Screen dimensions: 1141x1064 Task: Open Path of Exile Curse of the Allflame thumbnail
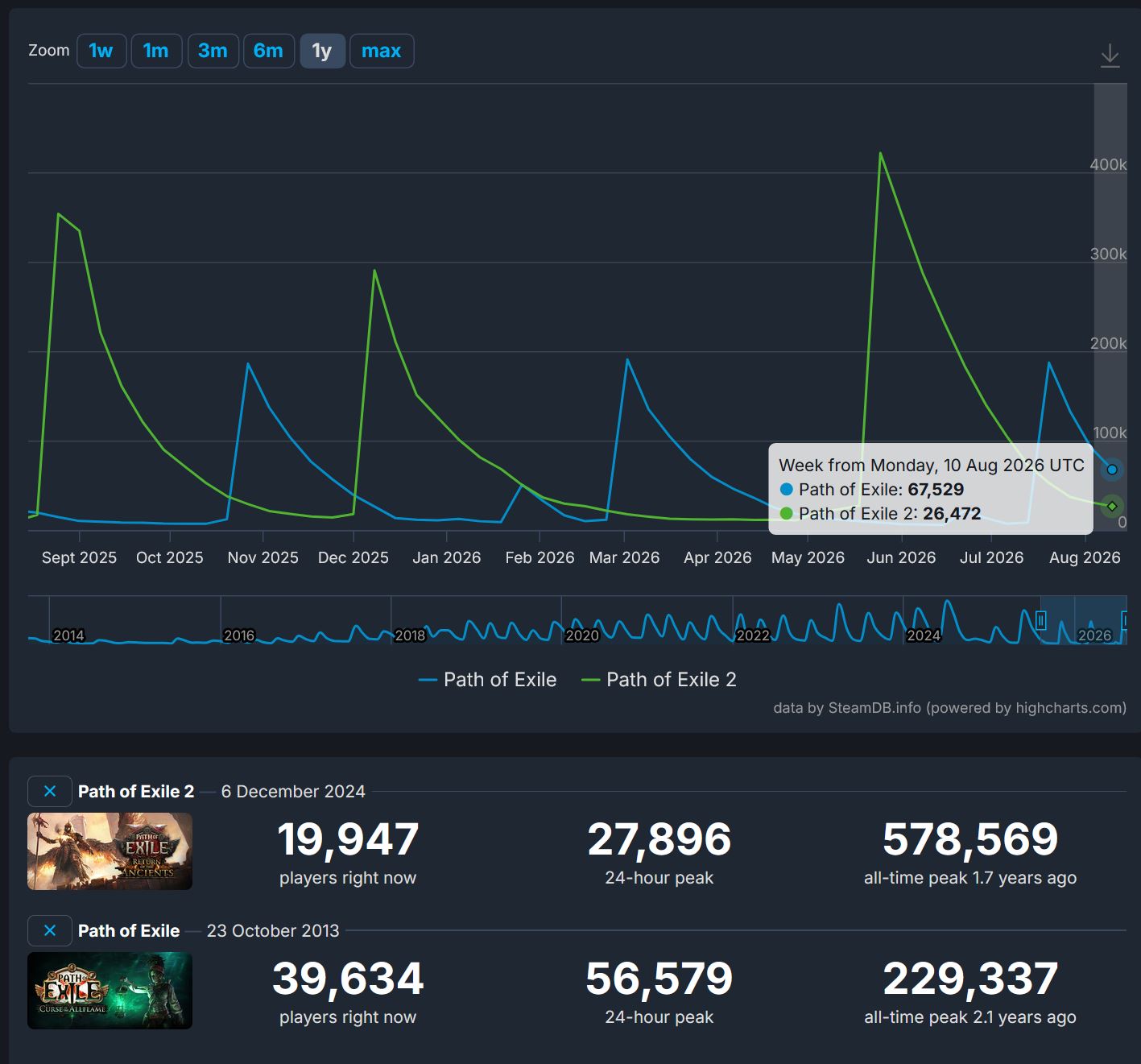(x=110, y=991)
